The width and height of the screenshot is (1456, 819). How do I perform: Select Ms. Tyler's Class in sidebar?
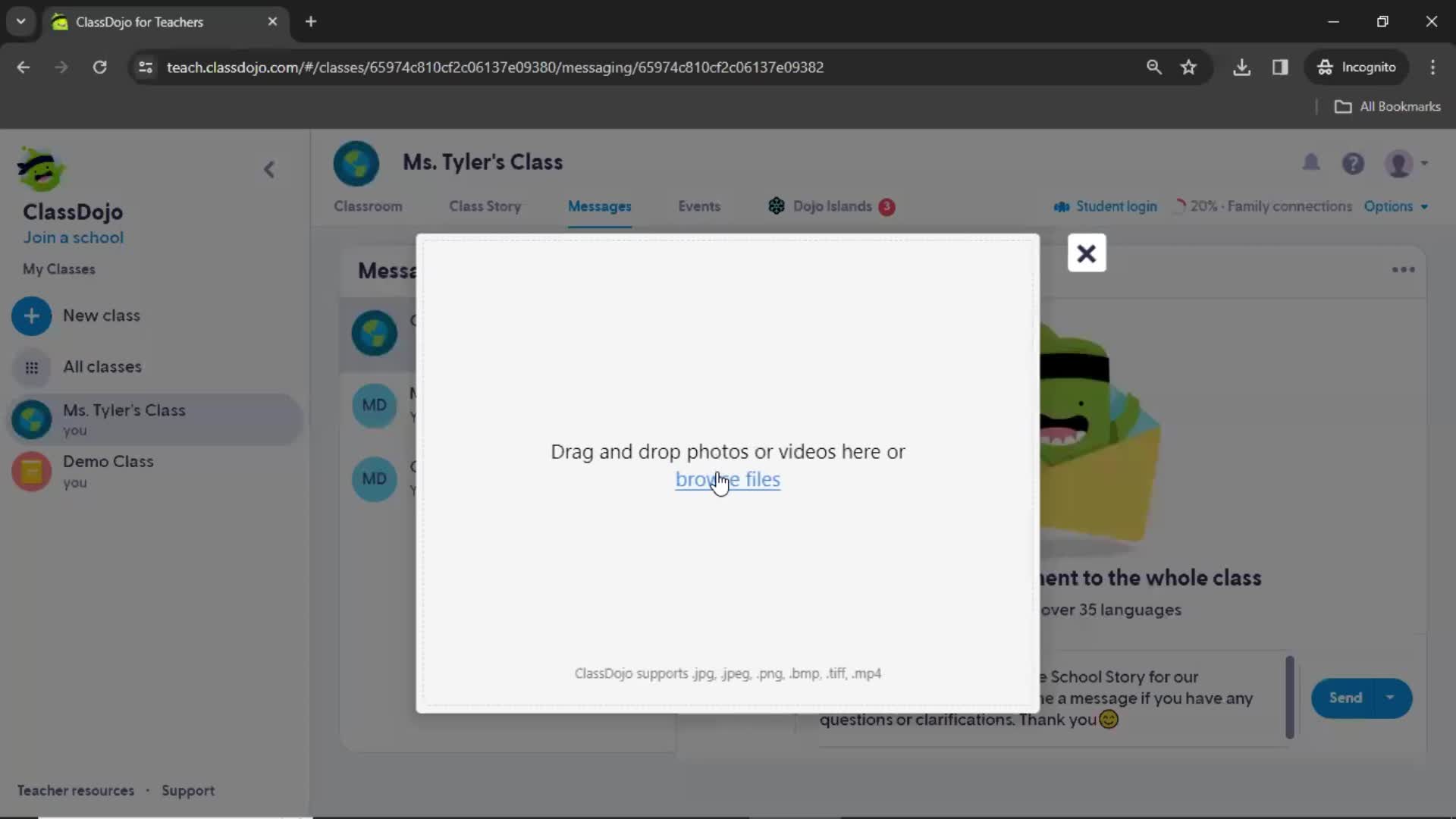coord(154,419)
